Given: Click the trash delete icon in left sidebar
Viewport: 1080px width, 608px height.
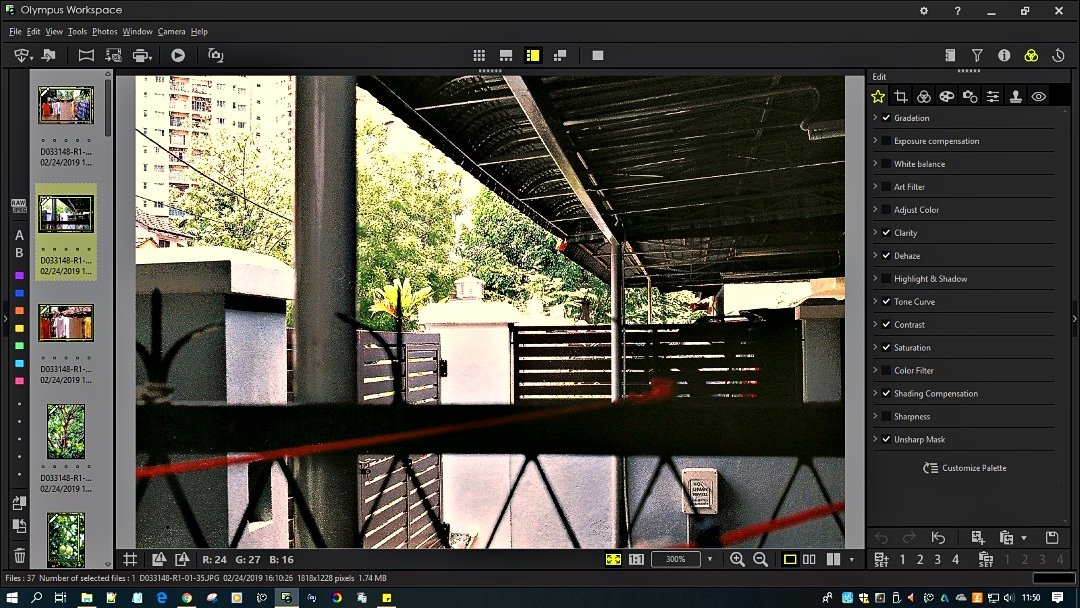Looking at the screenshot, I should click(x=19, y=555).
